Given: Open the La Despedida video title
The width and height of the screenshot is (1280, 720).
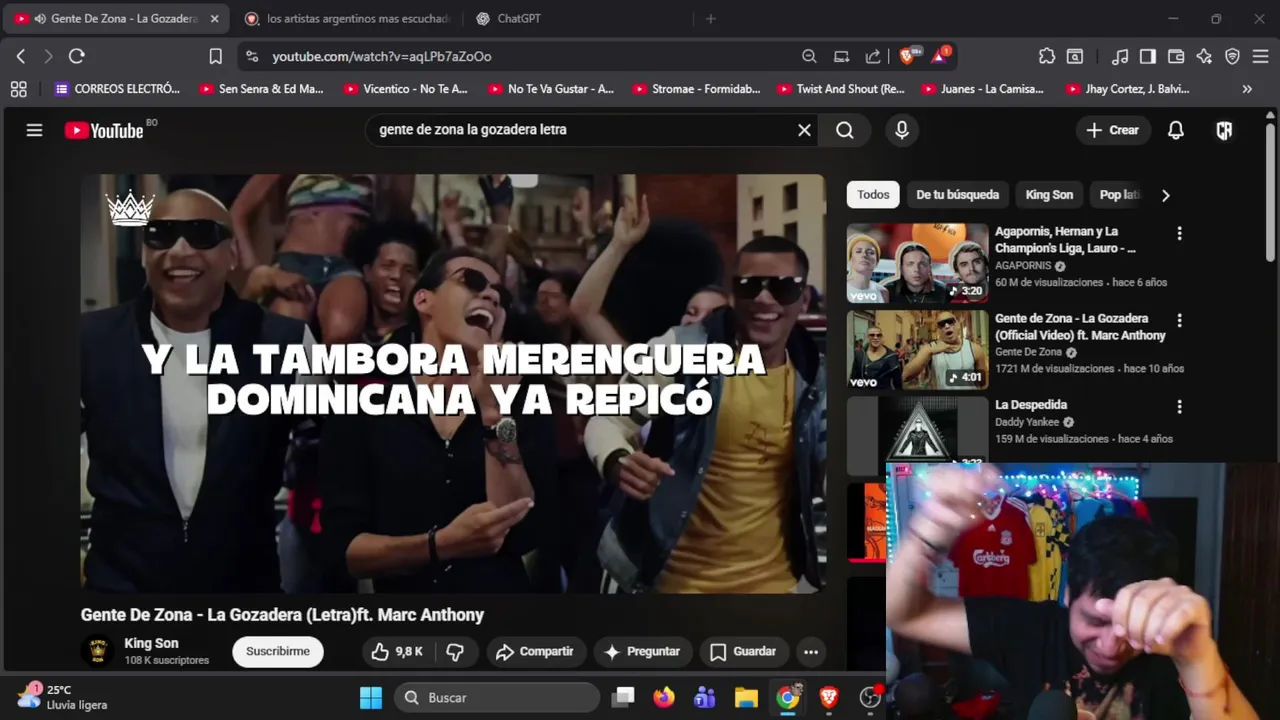Looking at the screenshot, I should click(1031, 405).
